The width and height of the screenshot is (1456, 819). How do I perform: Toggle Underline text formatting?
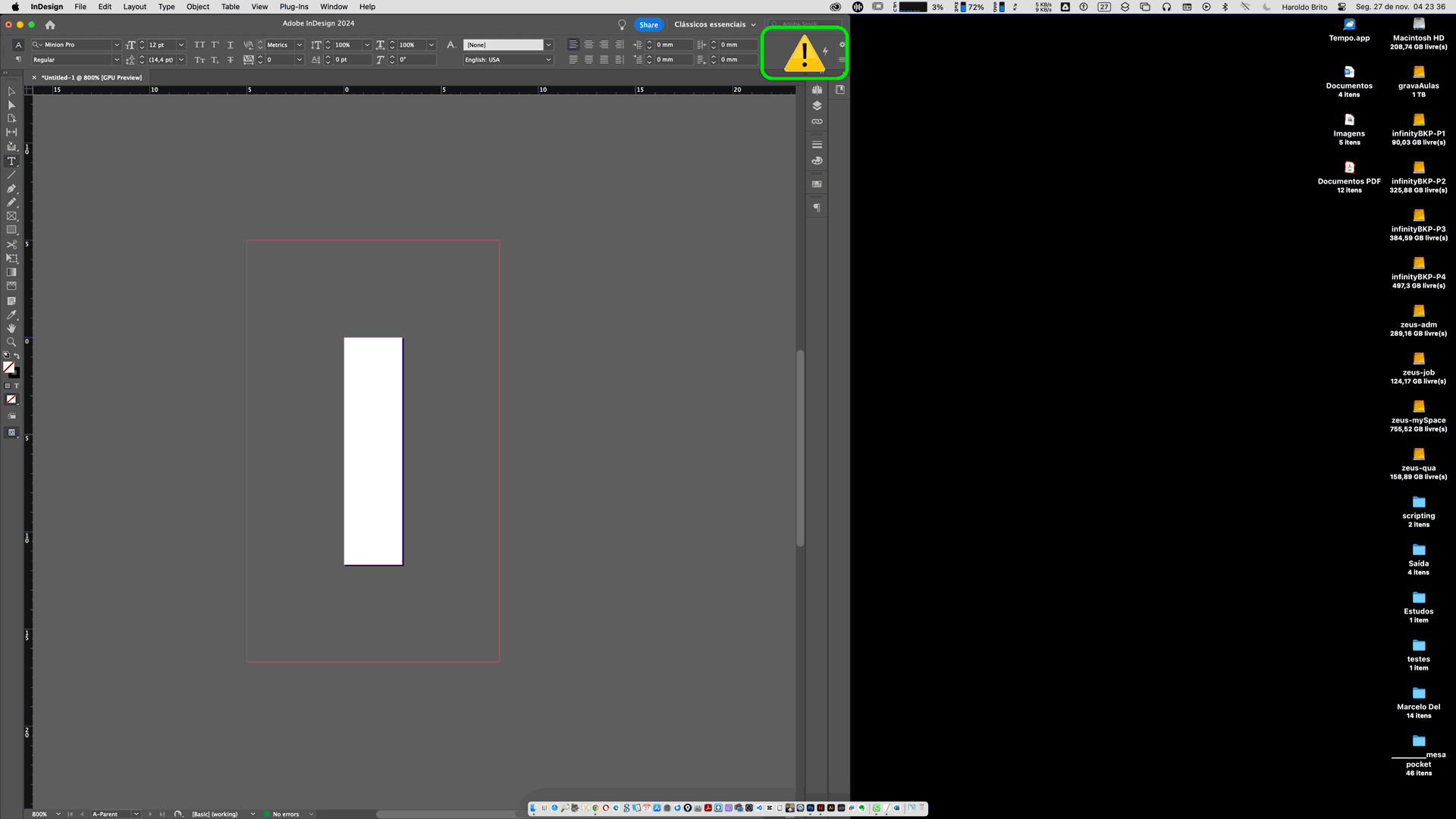231,45
